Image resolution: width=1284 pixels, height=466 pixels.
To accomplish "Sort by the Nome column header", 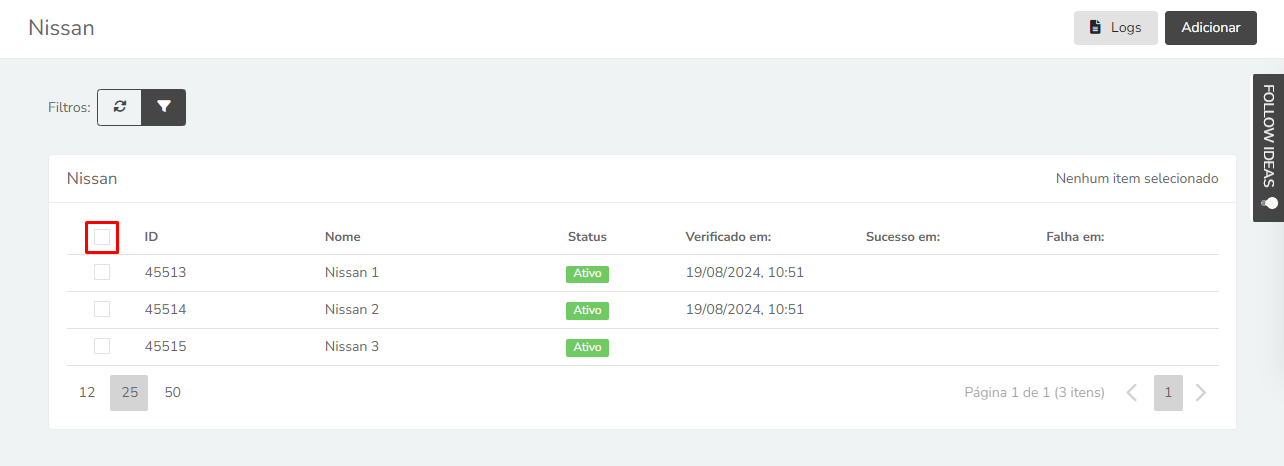I will (343, 237).
